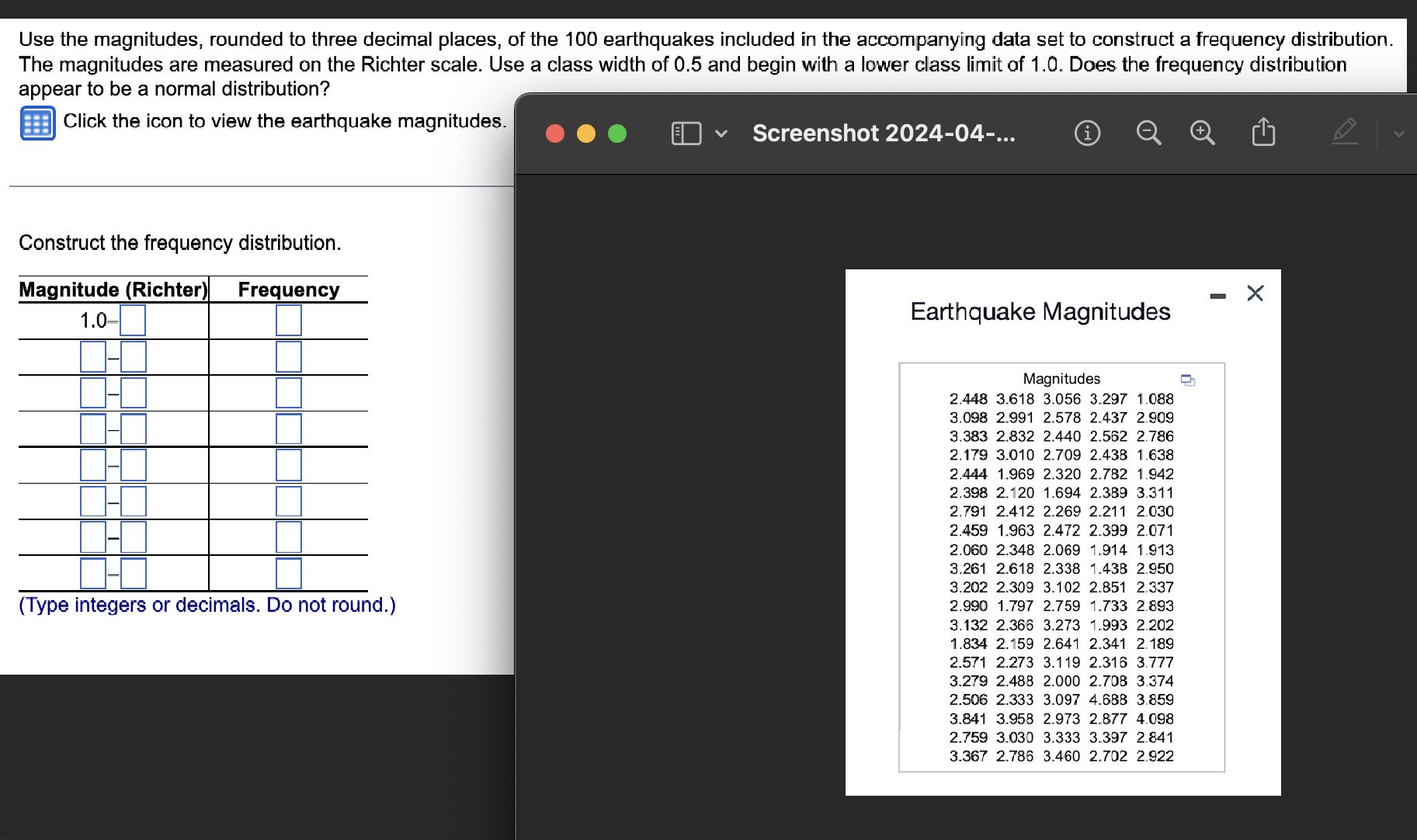Click the first Frequency input box

pyautogui.click(x=288, y=320)
